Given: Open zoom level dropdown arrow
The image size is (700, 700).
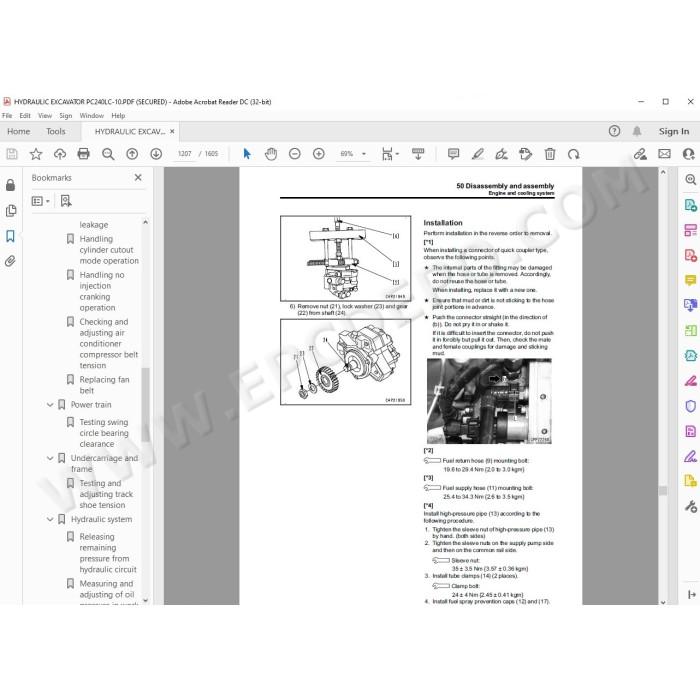Looking at the screenshot, I should point(364,154).
